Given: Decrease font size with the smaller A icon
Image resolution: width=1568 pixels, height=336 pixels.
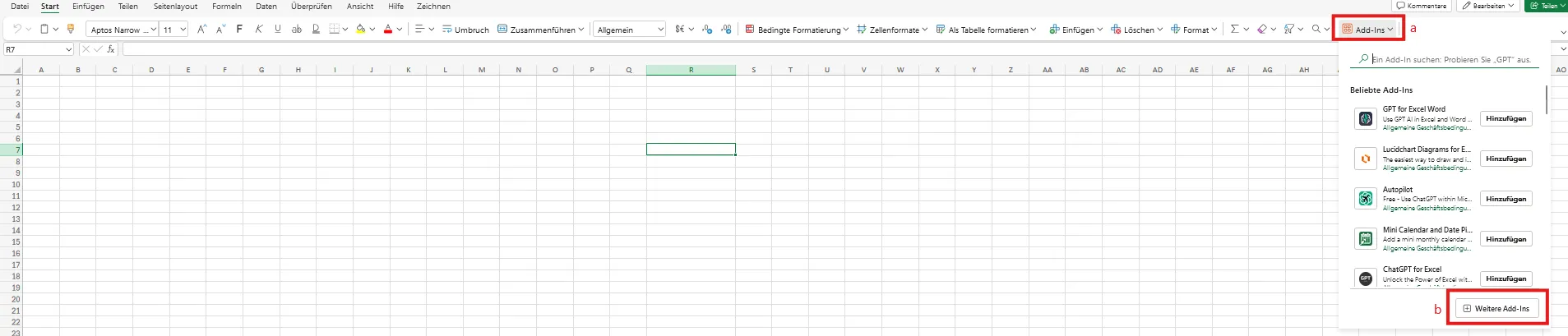Looking at the screenshot, I should tap(220, 29).
